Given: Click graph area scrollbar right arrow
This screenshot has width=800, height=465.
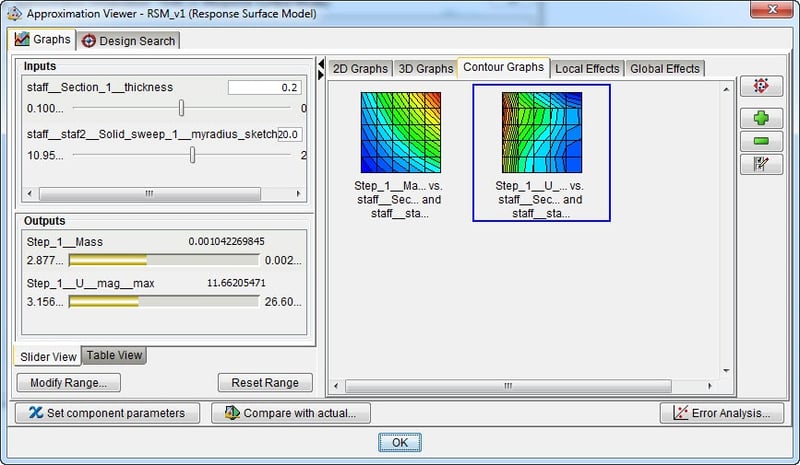Looking at the screenshot, I should tap(710, 386).
